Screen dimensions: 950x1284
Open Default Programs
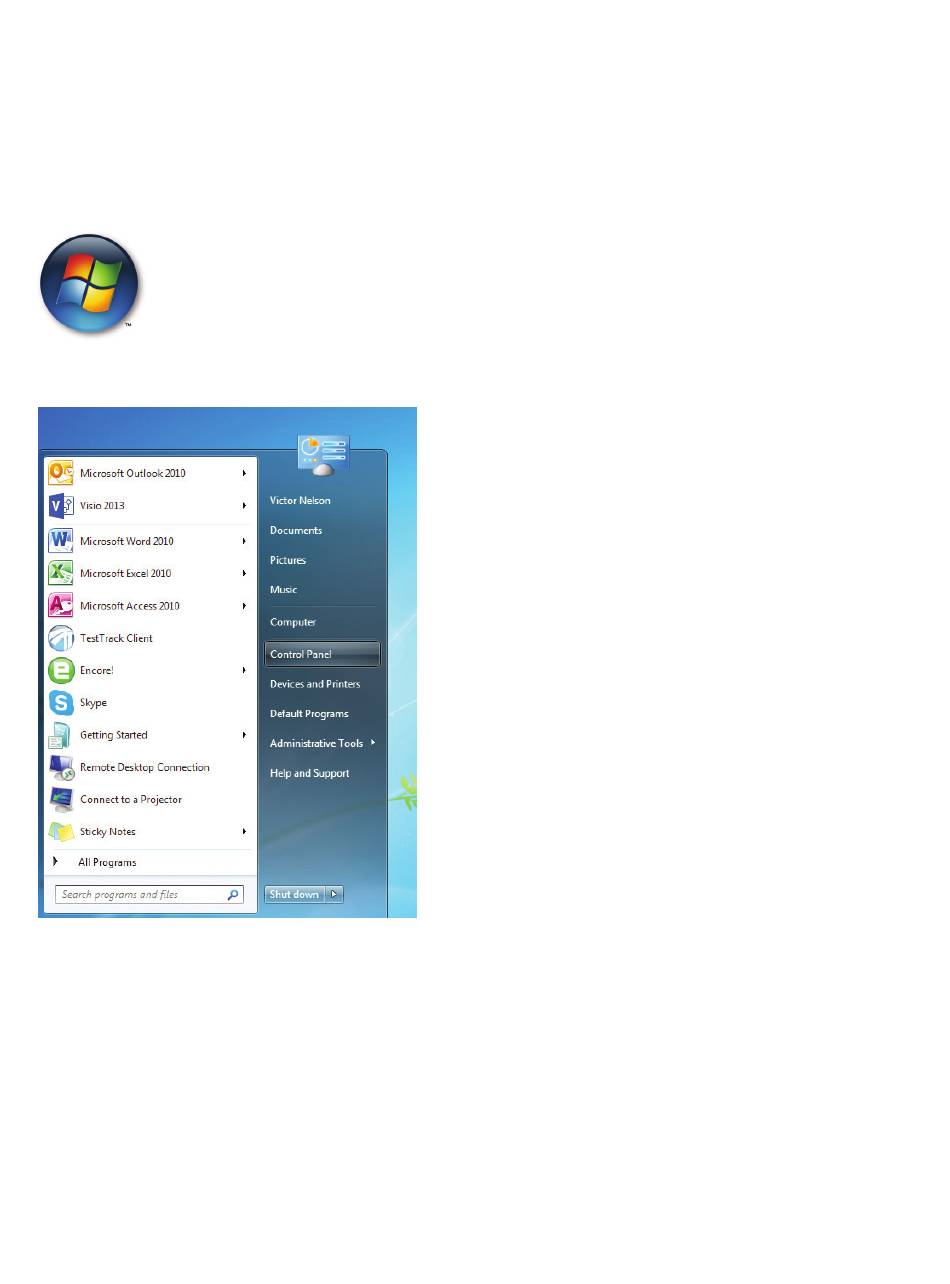click(309, 714)
